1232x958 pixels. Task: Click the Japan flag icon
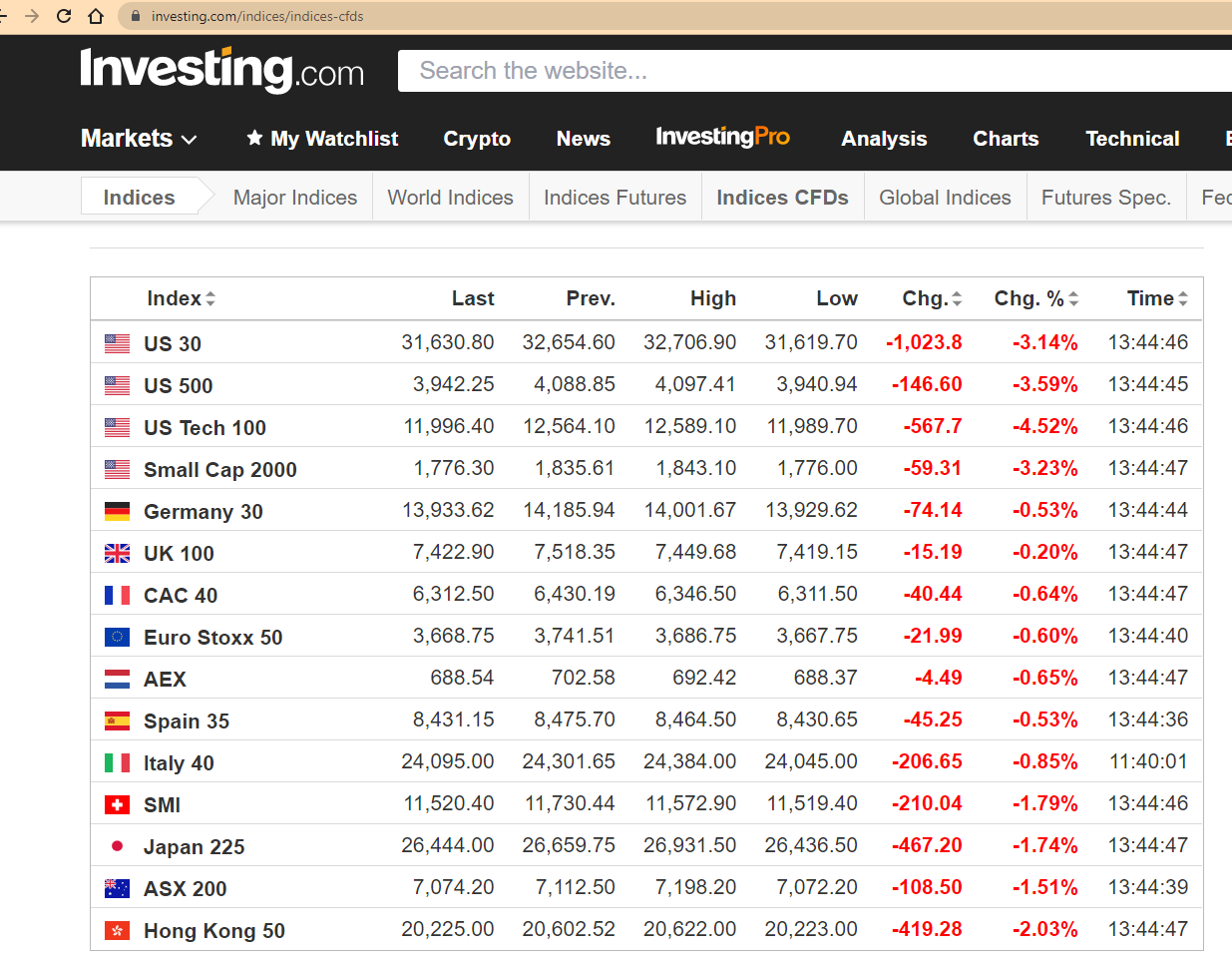point(117,846)
